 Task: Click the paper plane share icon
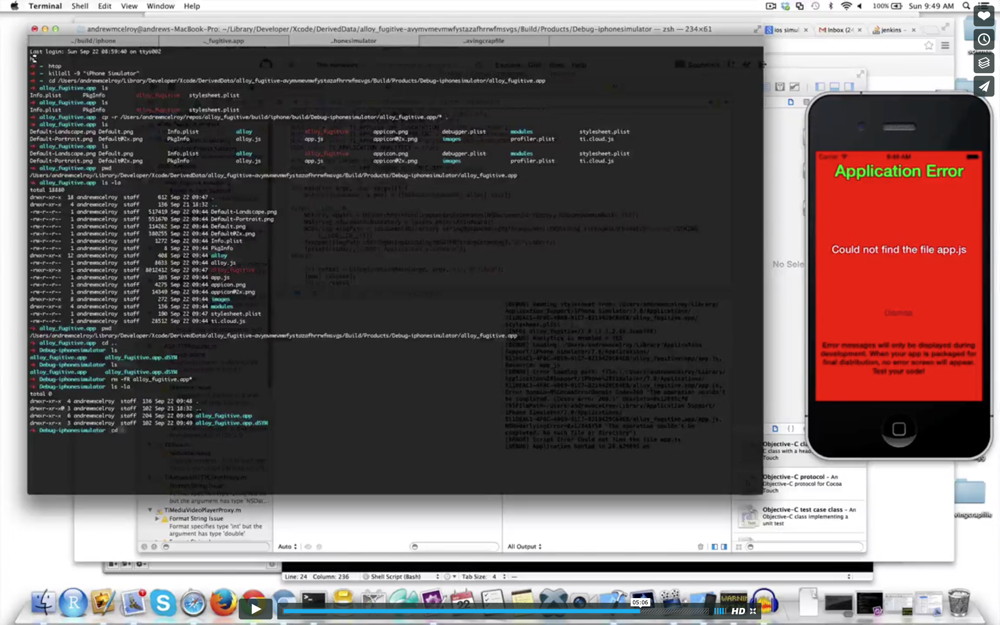[984, 86]
